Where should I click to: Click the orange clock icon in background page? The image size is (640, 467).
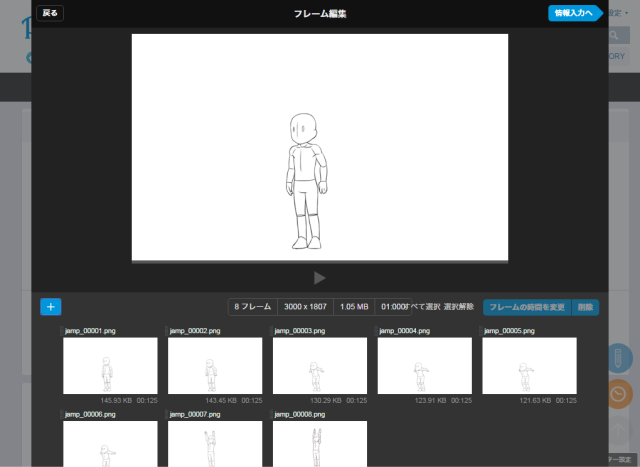point(619,394)
